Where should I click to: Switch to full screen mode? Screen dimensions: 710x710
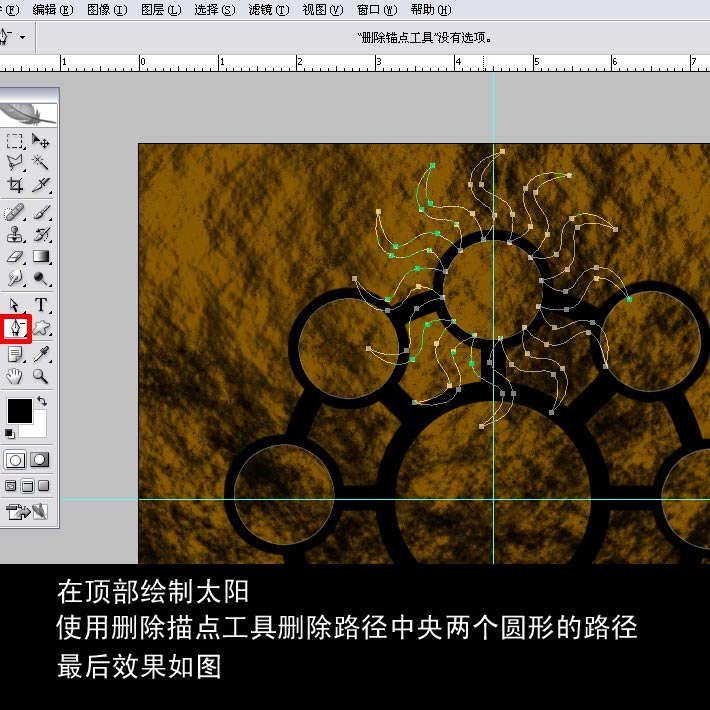(x=43, y=486)
